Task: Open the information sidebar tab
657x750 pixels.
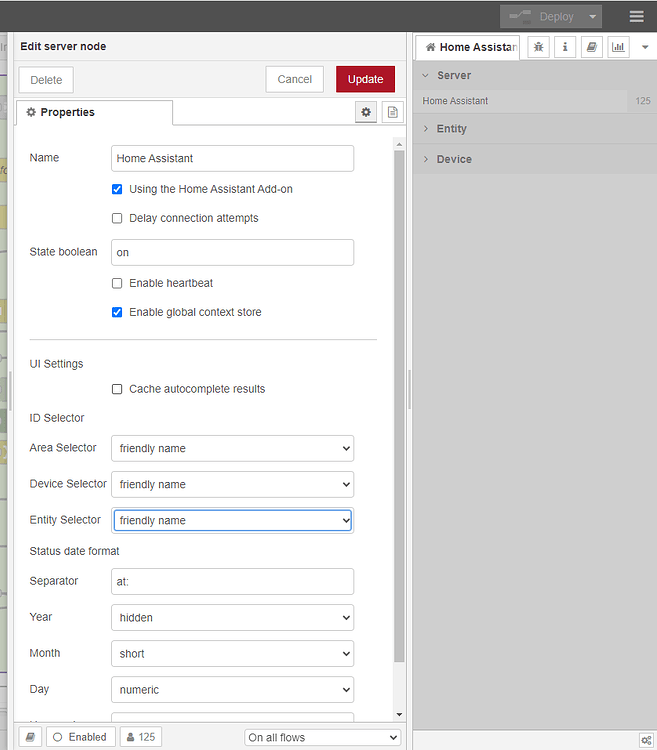Action: tap(565, 47)
